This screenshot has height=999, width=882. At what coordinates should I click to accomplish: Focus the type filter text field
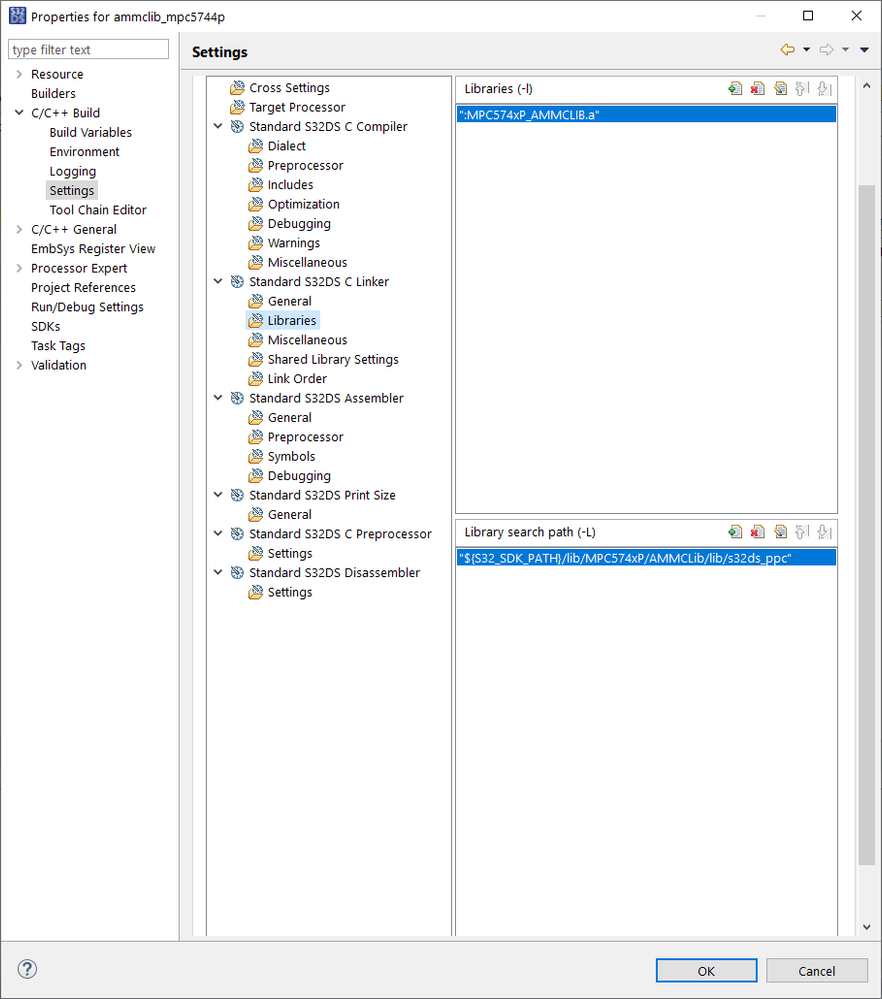click(x=88, y=49)
